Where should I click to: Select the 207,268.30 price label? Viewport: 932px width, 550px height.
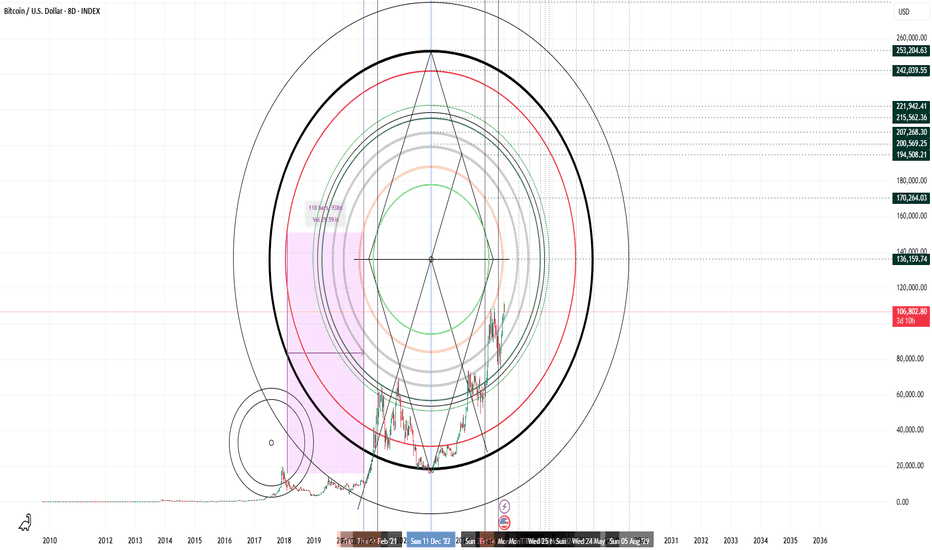(x=911, y=132)
